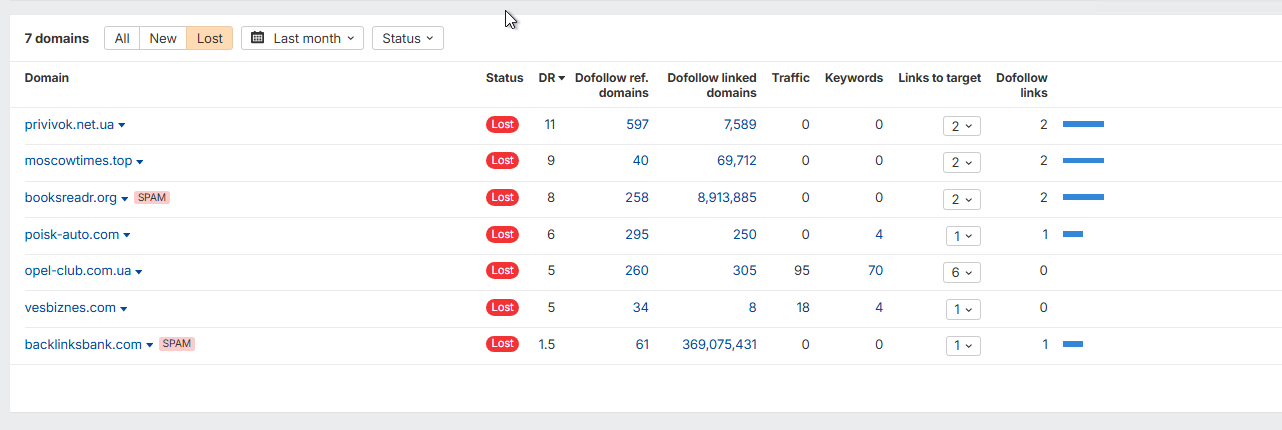Sort by Dofollow links column header

pos(1022,85)
